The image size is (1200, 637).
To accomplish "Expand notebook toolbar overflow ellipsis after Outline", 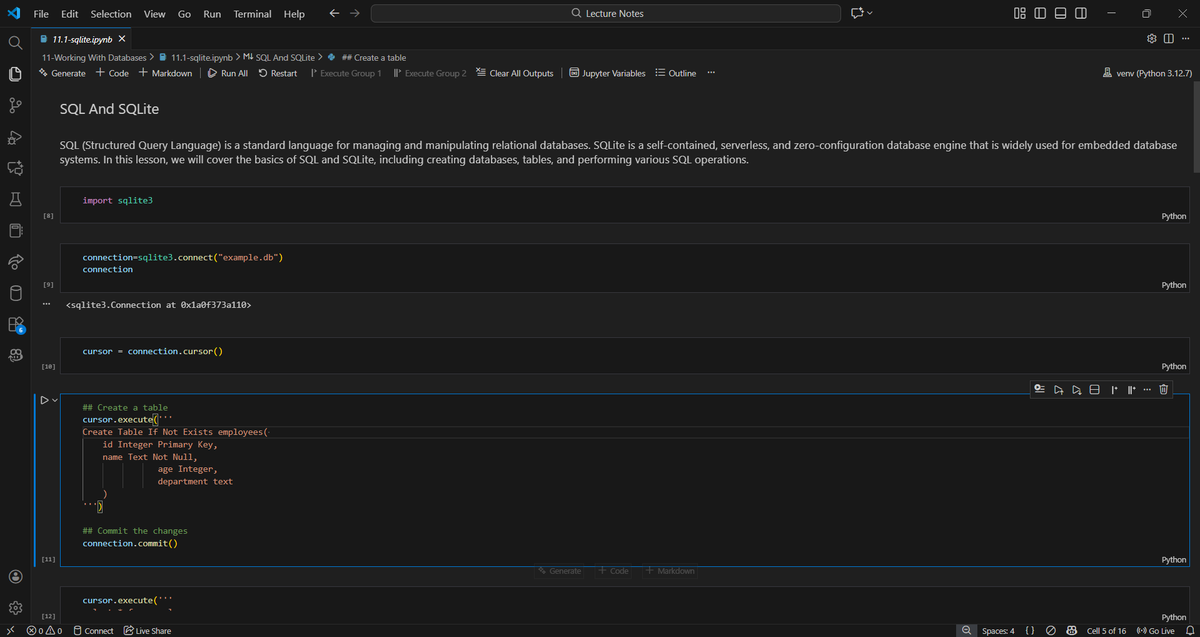I will tap(710, 73).
